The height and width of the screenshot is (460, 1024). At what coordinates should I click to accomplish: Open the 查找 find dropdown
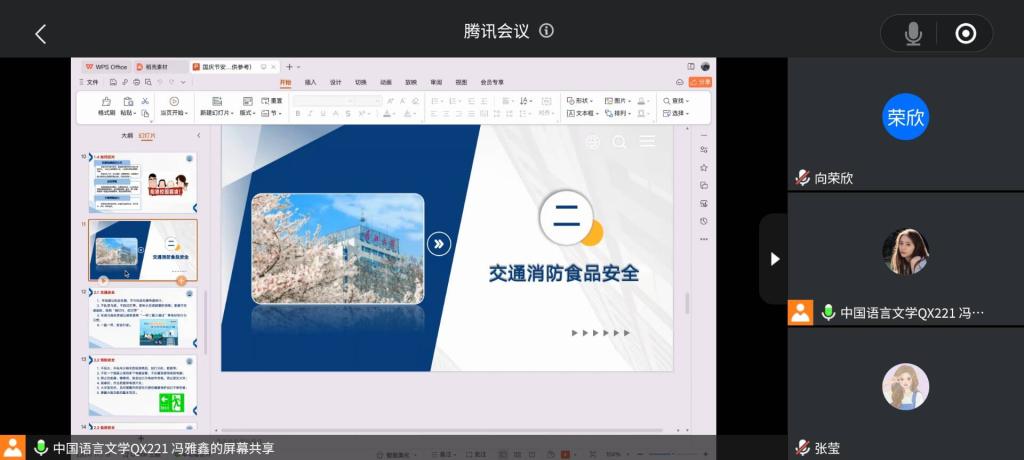(675, 101)
